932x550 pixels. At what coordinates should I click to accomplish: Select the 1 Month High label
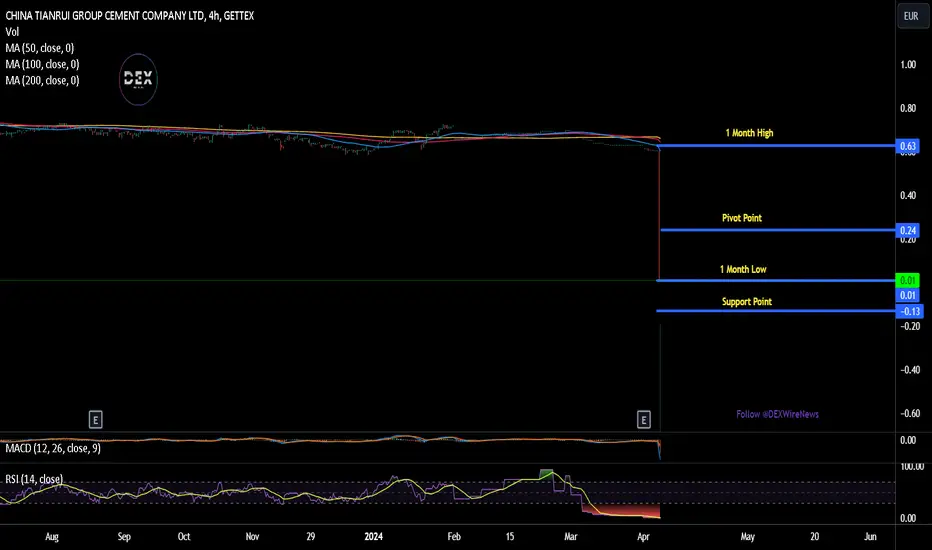coord(749,133)
